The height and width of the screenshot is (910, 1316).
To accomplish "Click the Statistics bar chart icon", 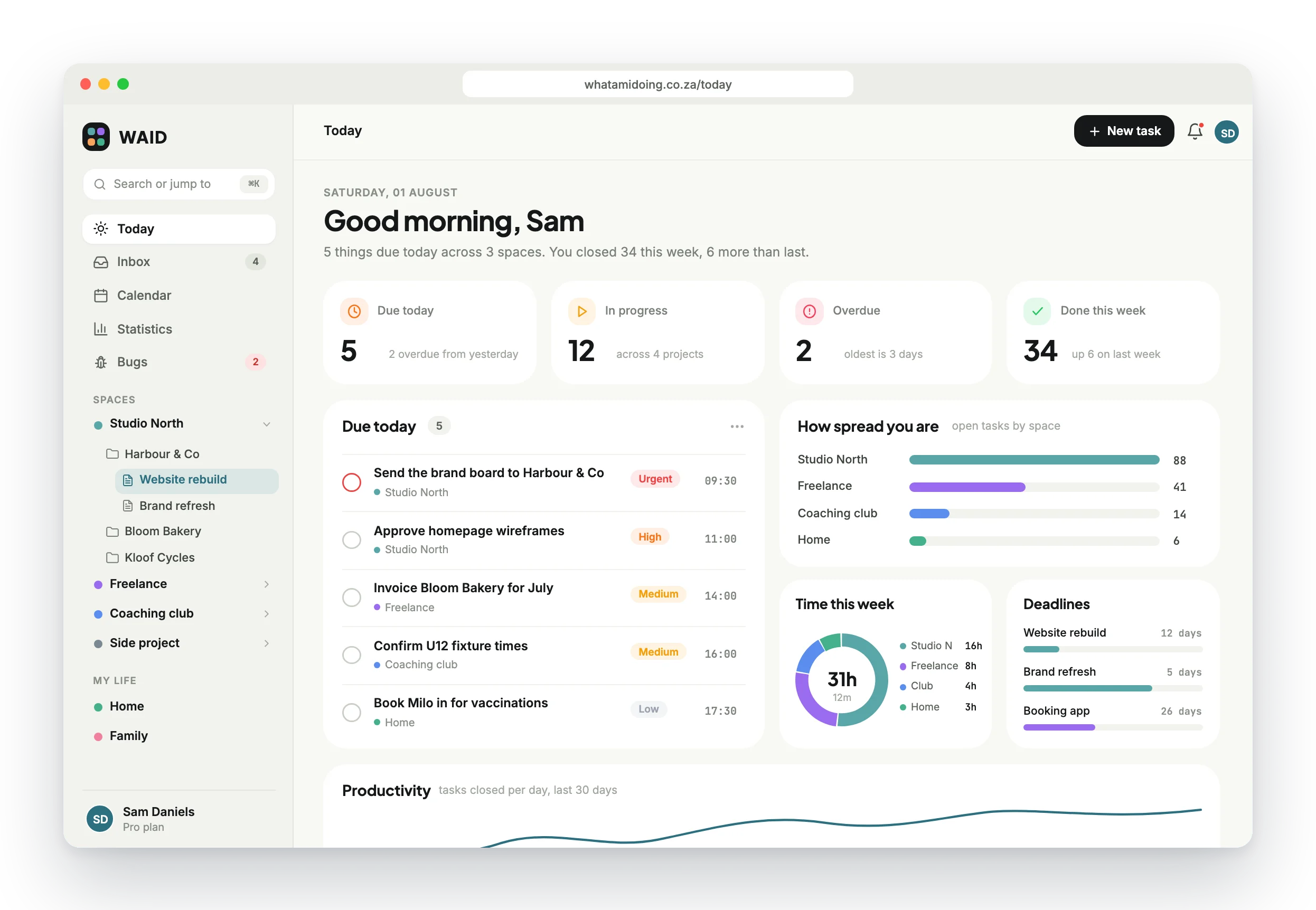I will tap(100, 329).
